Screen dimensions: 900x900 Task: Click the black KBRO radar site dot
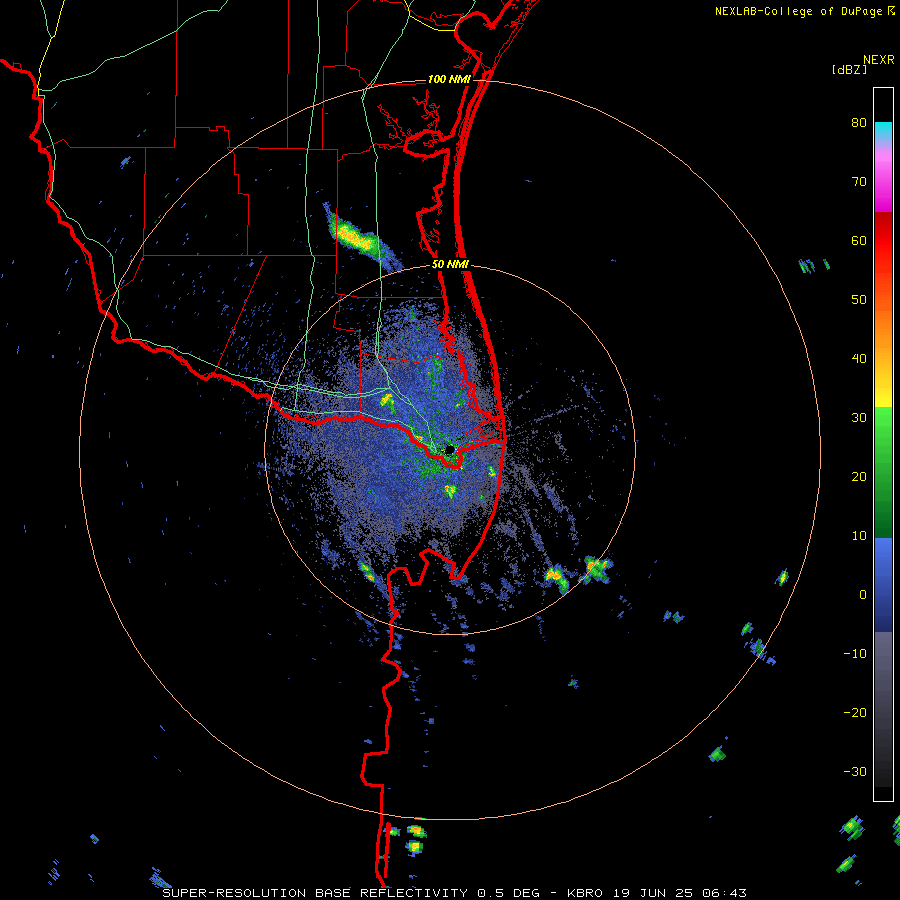coord(450,450)
